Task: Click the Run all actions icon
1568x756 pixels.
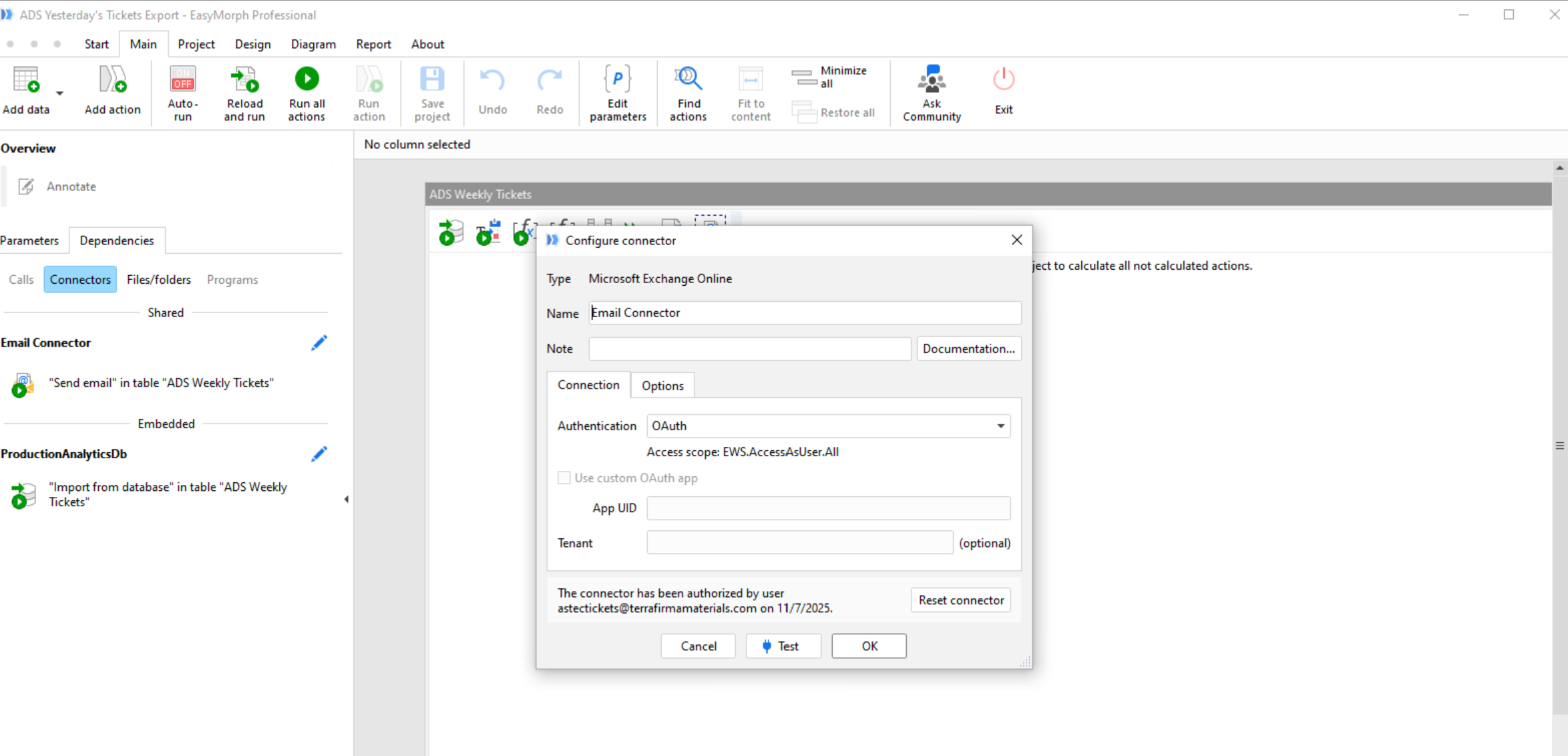Action: [307, 80]
